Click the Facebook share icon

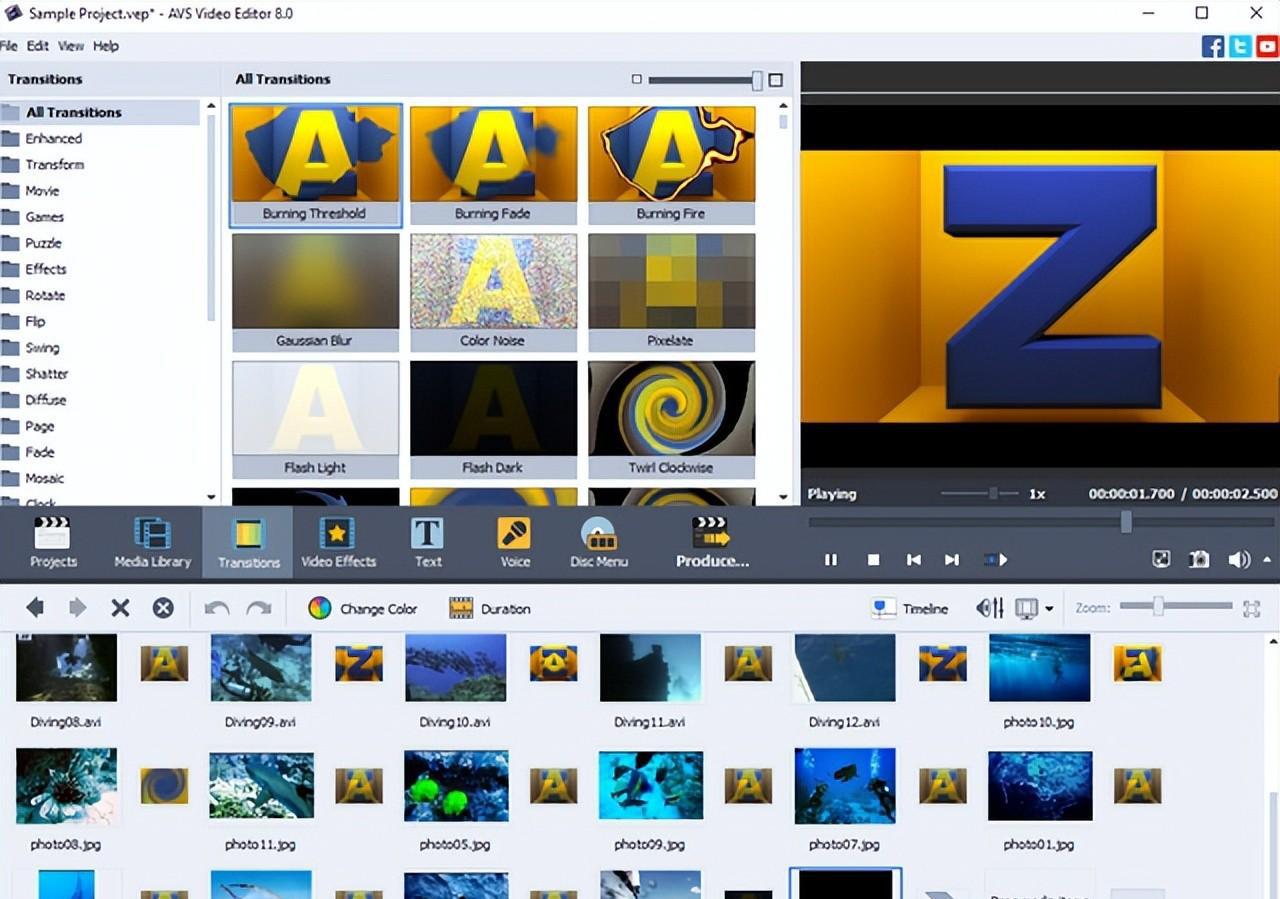point(1212,46)
